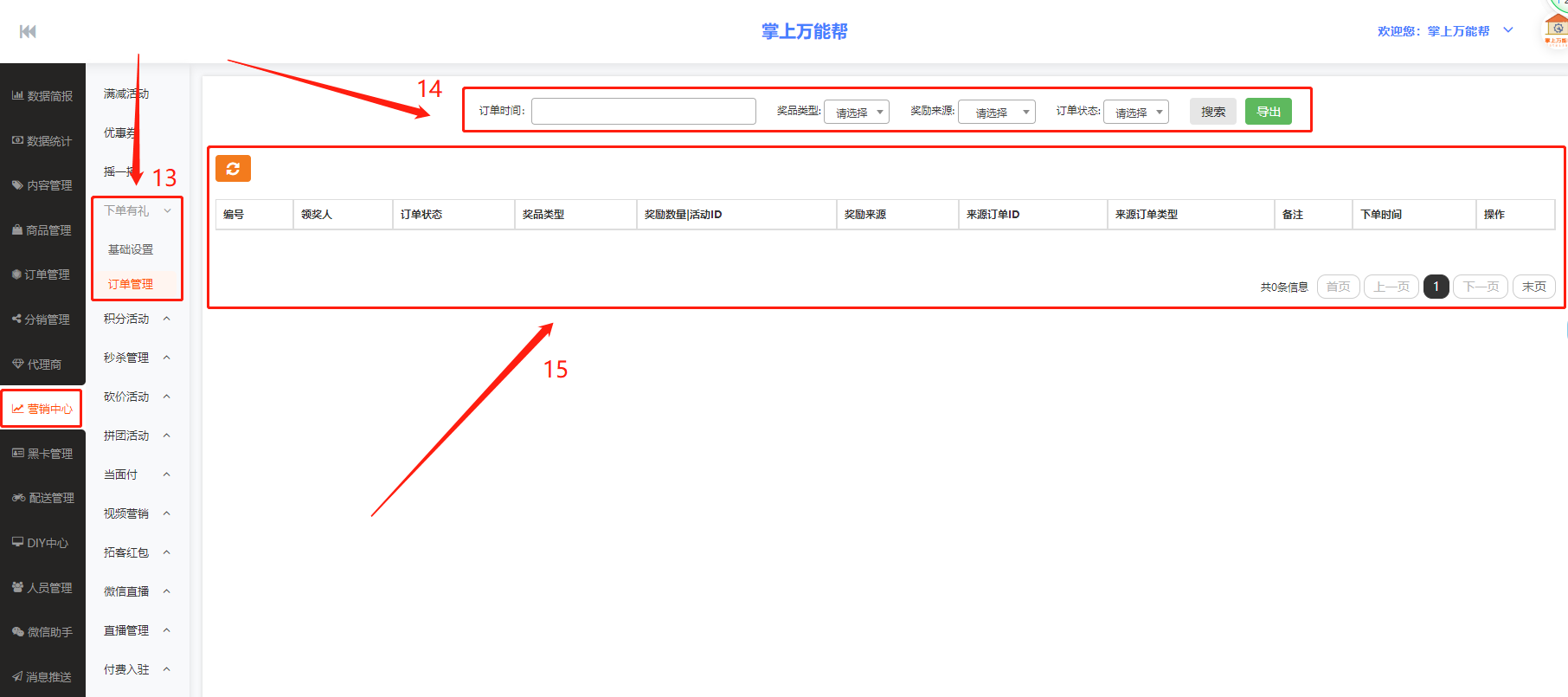Open 配送管理 delivery item
This screenshot has height=697, width=1568.
pos(42,498)
